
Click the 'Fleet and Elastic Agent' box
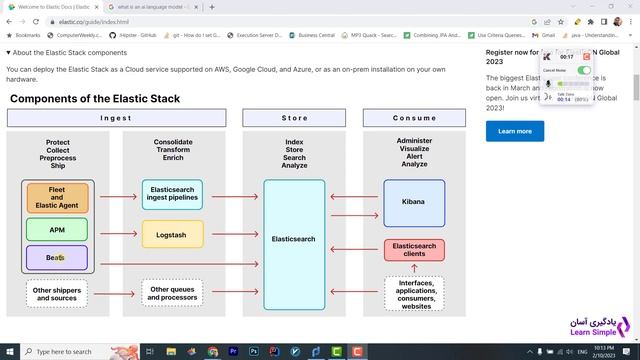[x=57, y=198]
